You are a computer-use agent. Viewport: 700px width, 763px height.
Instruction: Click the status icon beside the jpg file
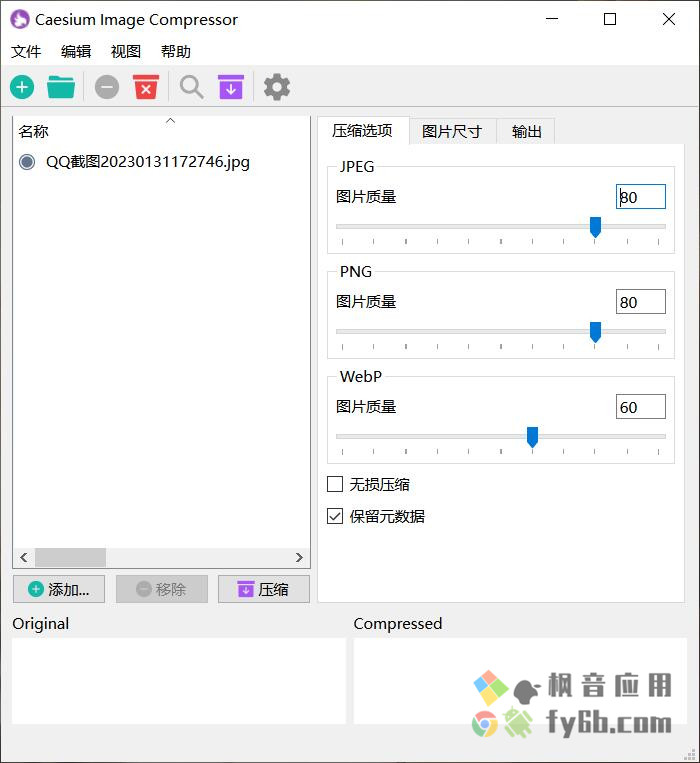[x=27, y=162]
